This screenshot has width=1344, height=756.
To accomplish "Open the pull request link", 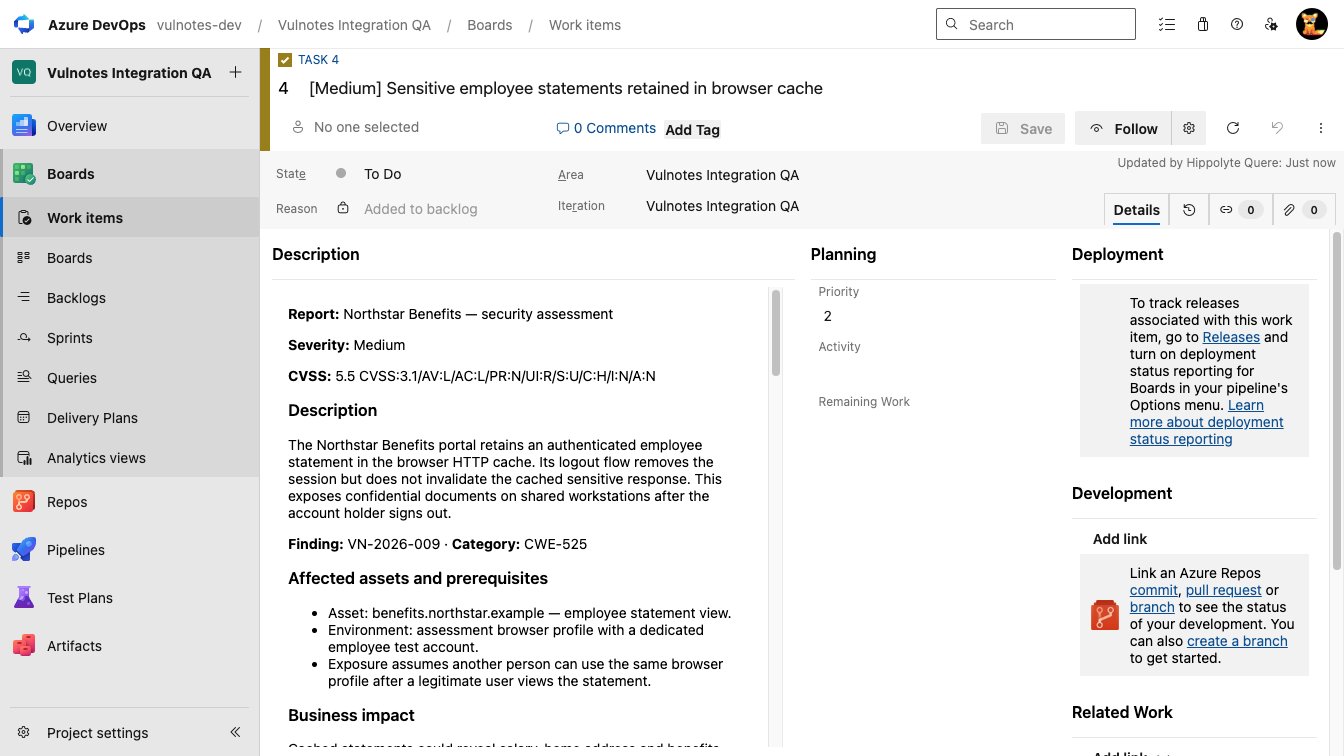I will 1223,590.
